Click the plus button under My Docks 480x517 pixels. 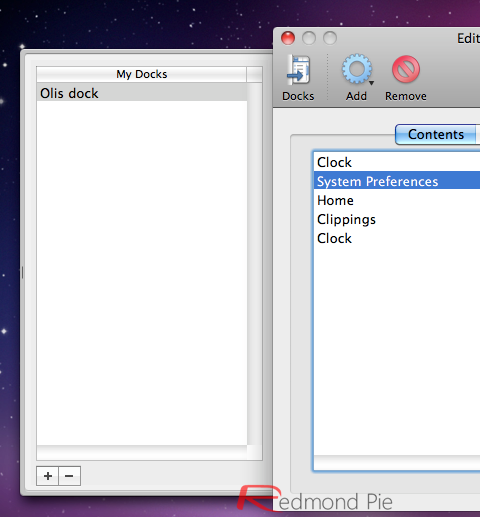point(48,476)
